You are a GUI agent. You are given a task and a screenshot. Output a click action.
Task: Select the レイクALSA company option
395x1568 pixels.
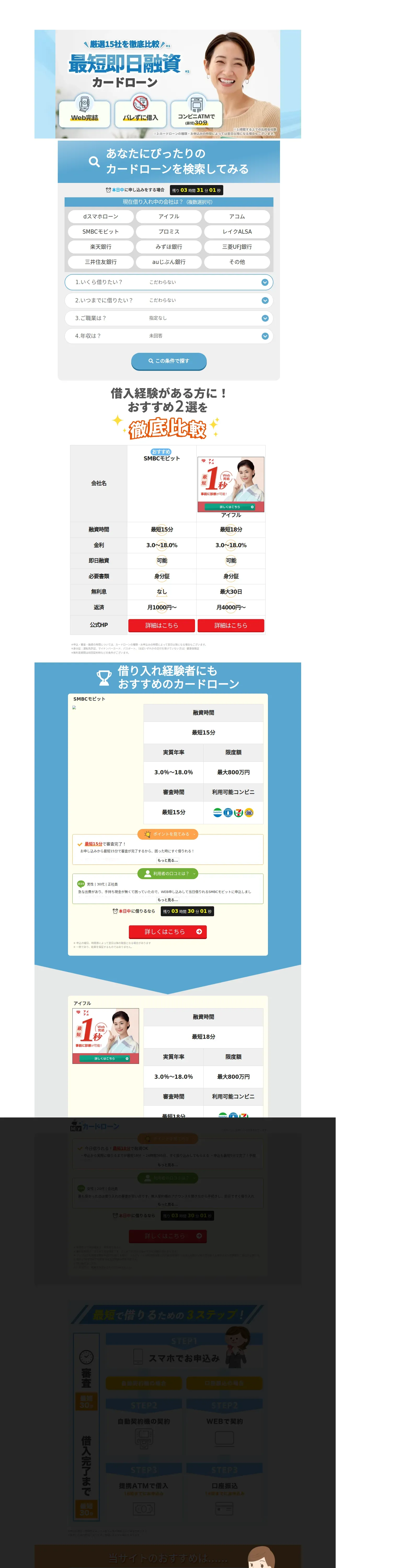(237, 231)
